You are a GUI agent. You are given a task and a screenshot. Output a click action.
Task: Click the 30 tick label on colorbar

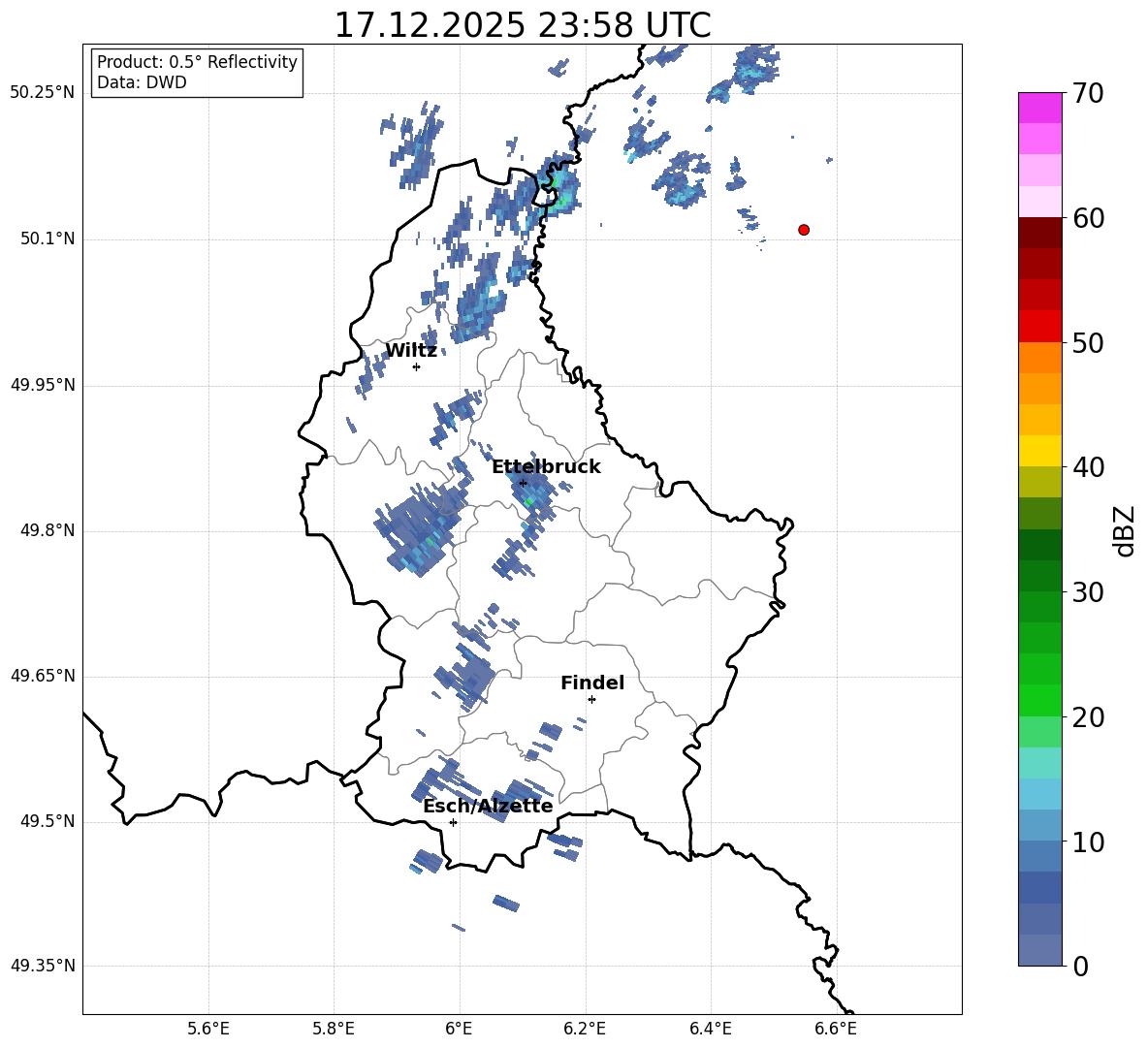pyautogui.click(x=1088, y=592)
